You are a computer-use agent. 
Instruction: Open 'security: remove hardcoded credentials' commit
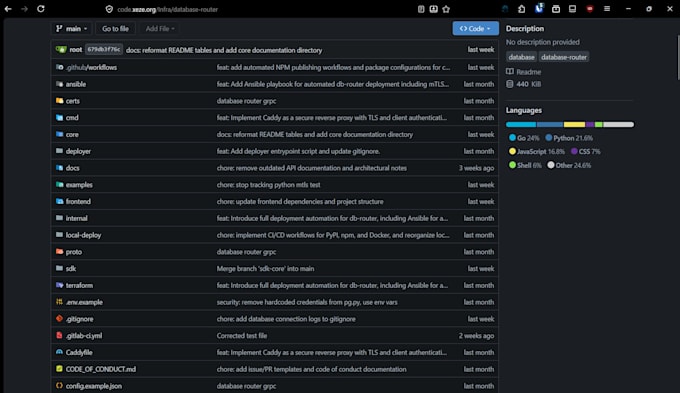(x=307, y=302)
